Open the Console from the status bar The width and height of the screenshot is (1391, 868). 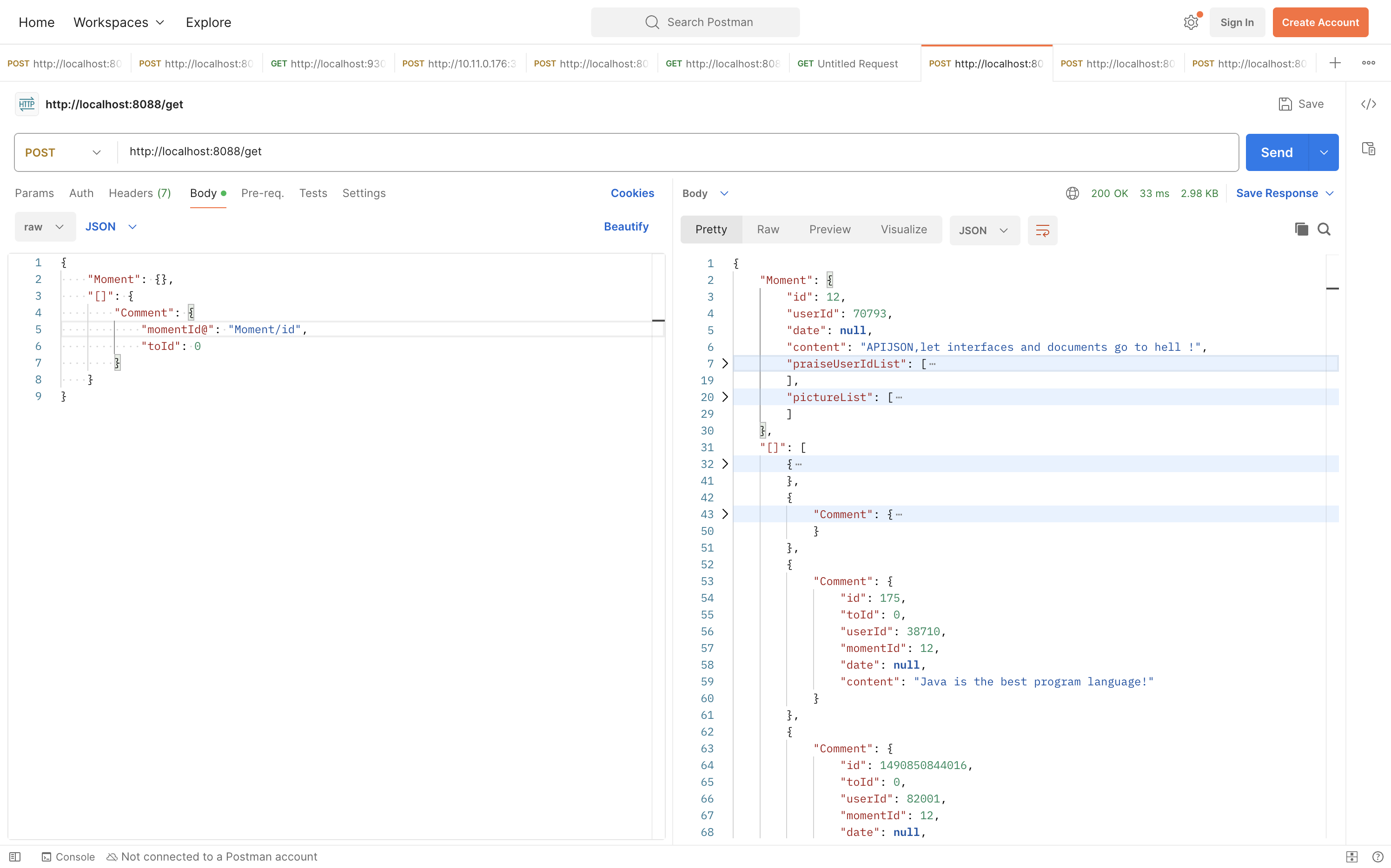[x=68, y=856]
